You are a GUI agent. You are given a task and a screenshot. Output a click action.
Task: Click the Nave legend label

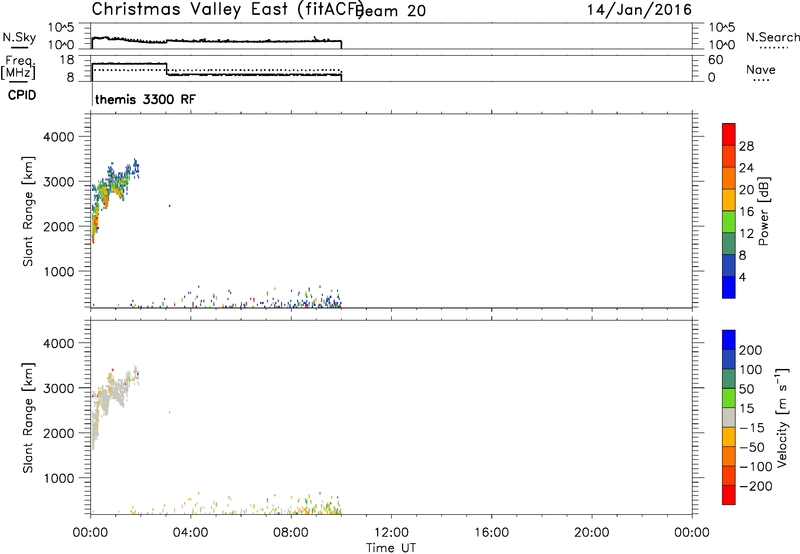point(761,69)
